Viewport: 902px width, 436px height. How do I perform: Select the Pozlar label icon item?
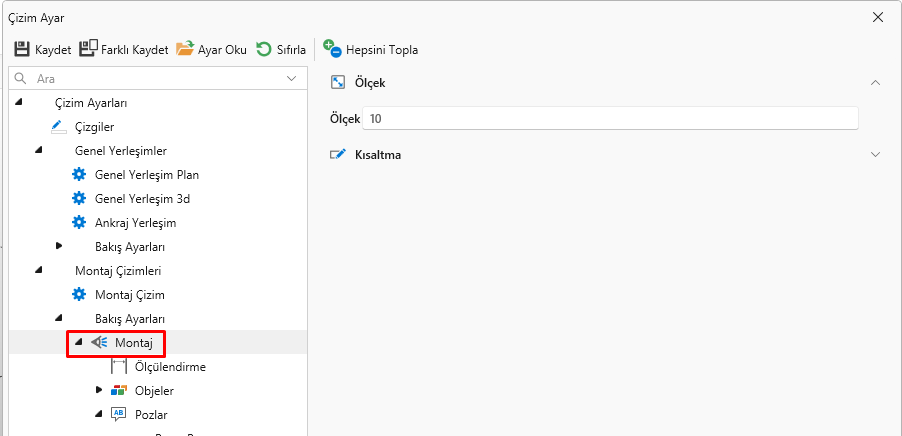119,415
